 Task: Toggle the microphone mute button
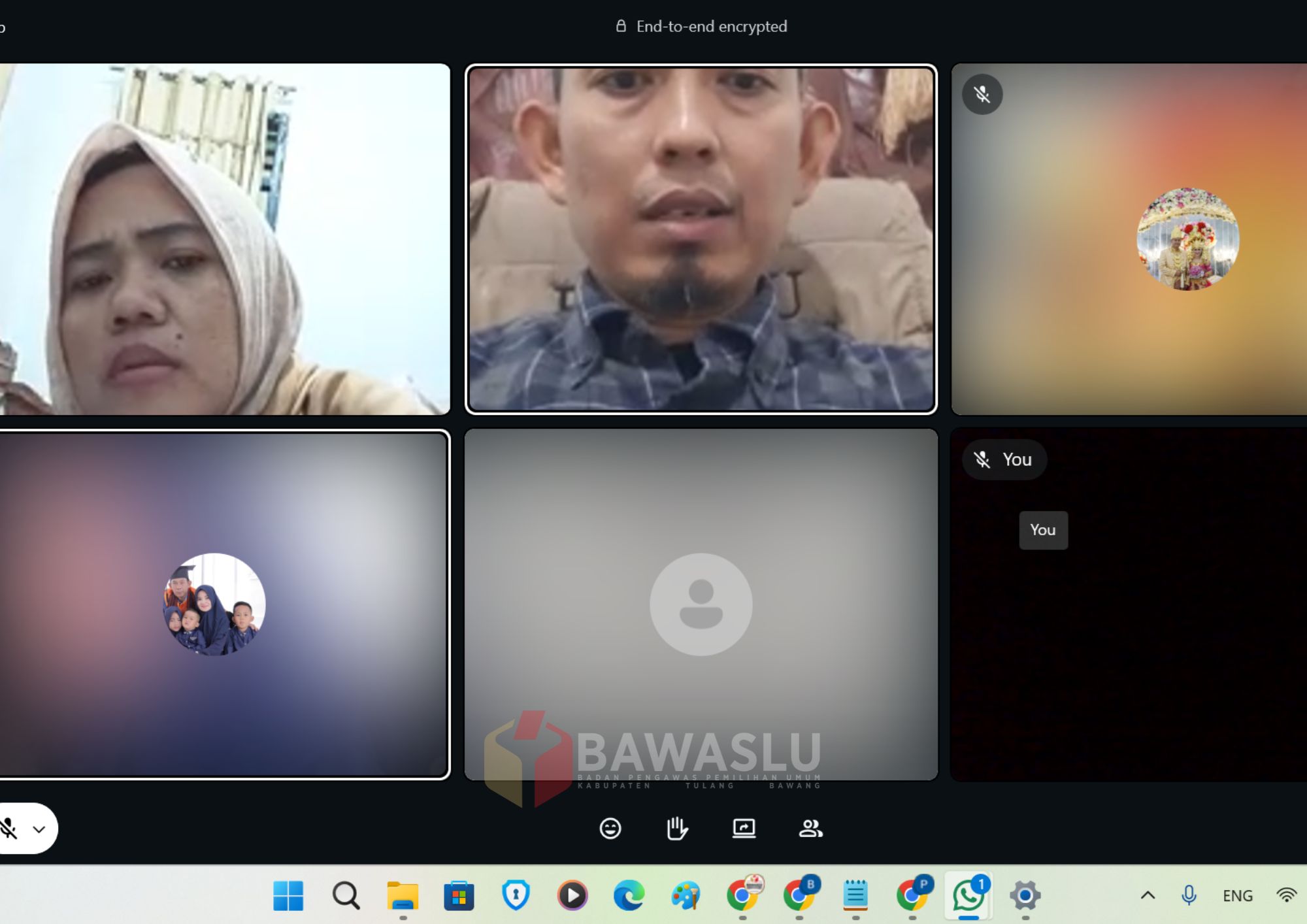[x=9, y=829]
